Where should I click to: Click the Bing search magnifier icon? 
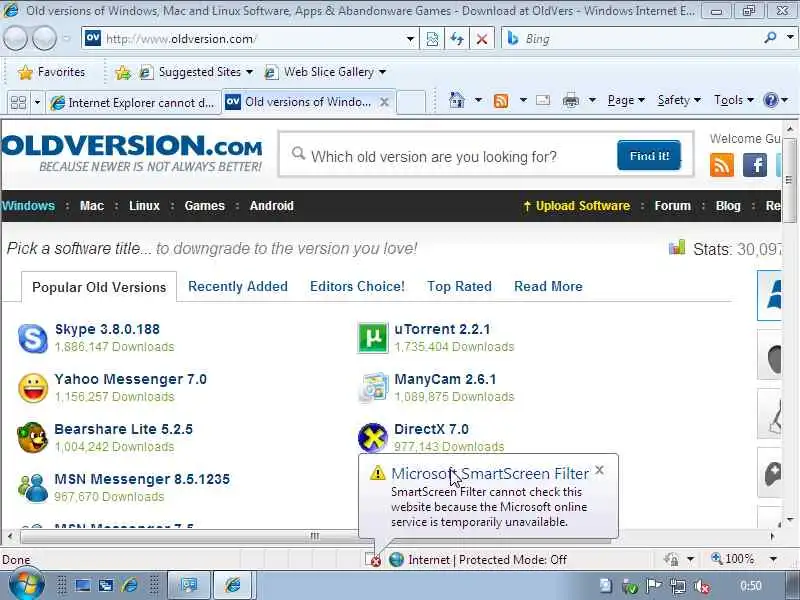point(770,37)
